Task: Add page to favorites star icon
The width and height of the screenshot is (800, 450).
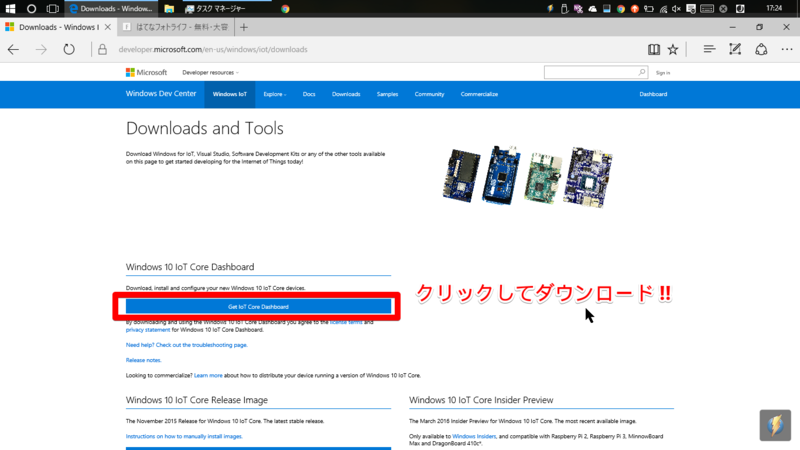Action: (x=673, y=49)
